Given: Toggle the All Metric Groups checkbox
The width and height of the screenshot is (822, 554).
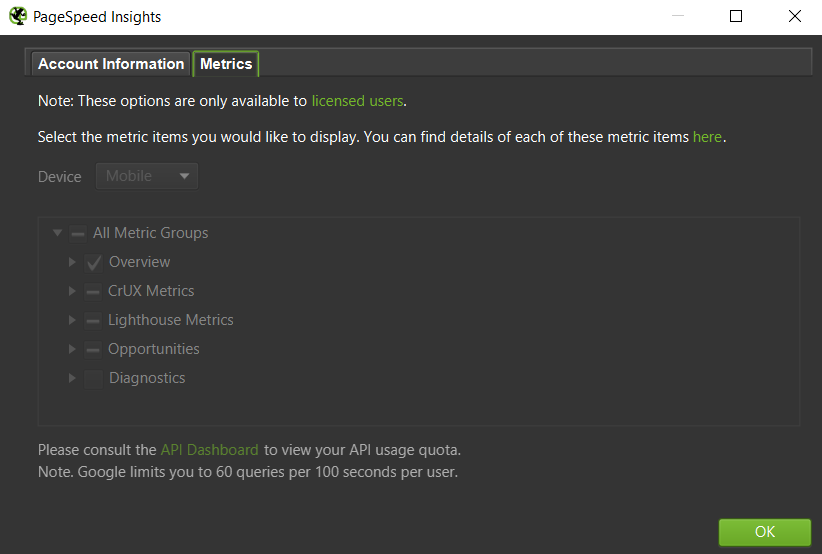Looking at the screenshot, I should tap(78, 233).
